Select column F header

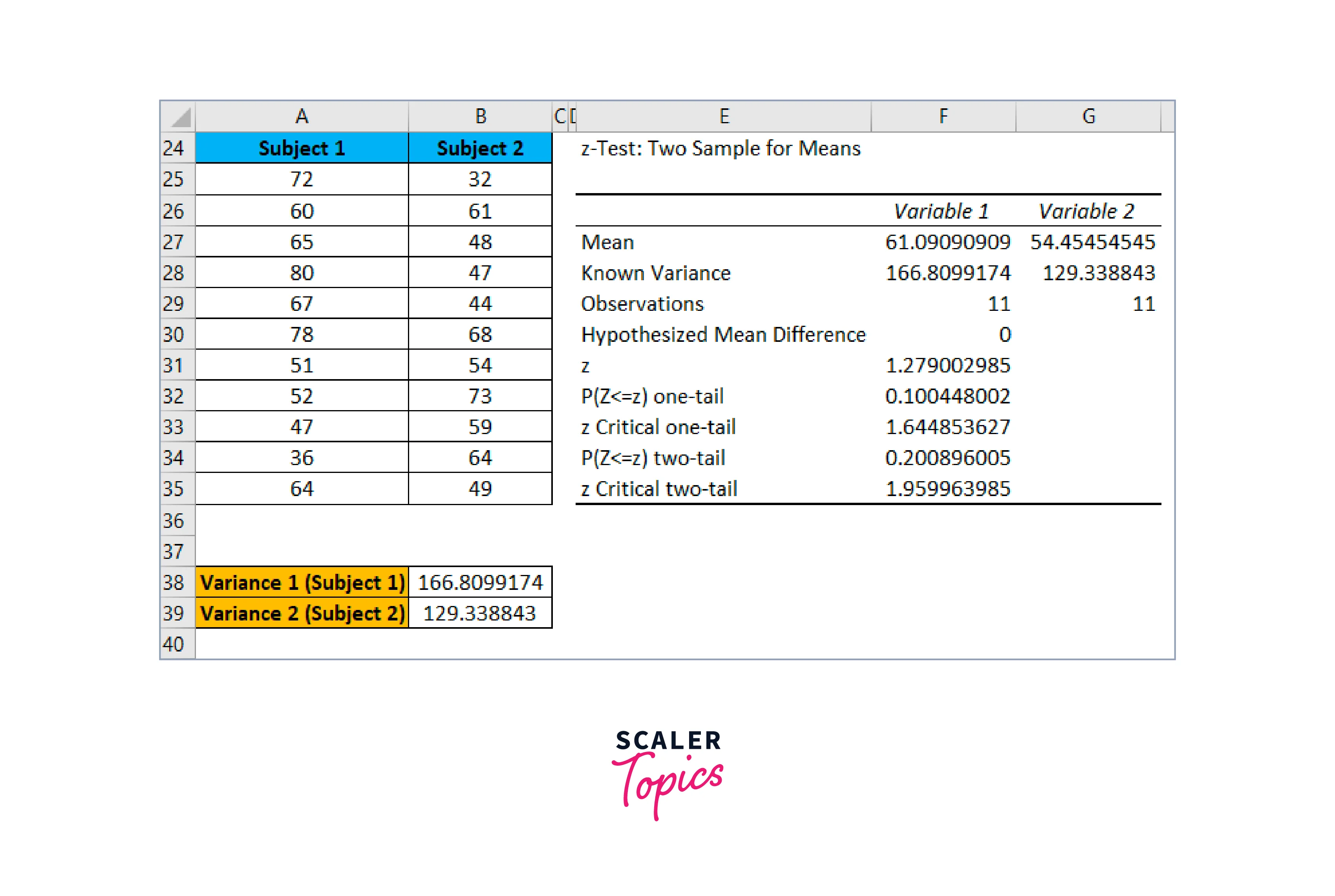(x=944, y=117)
